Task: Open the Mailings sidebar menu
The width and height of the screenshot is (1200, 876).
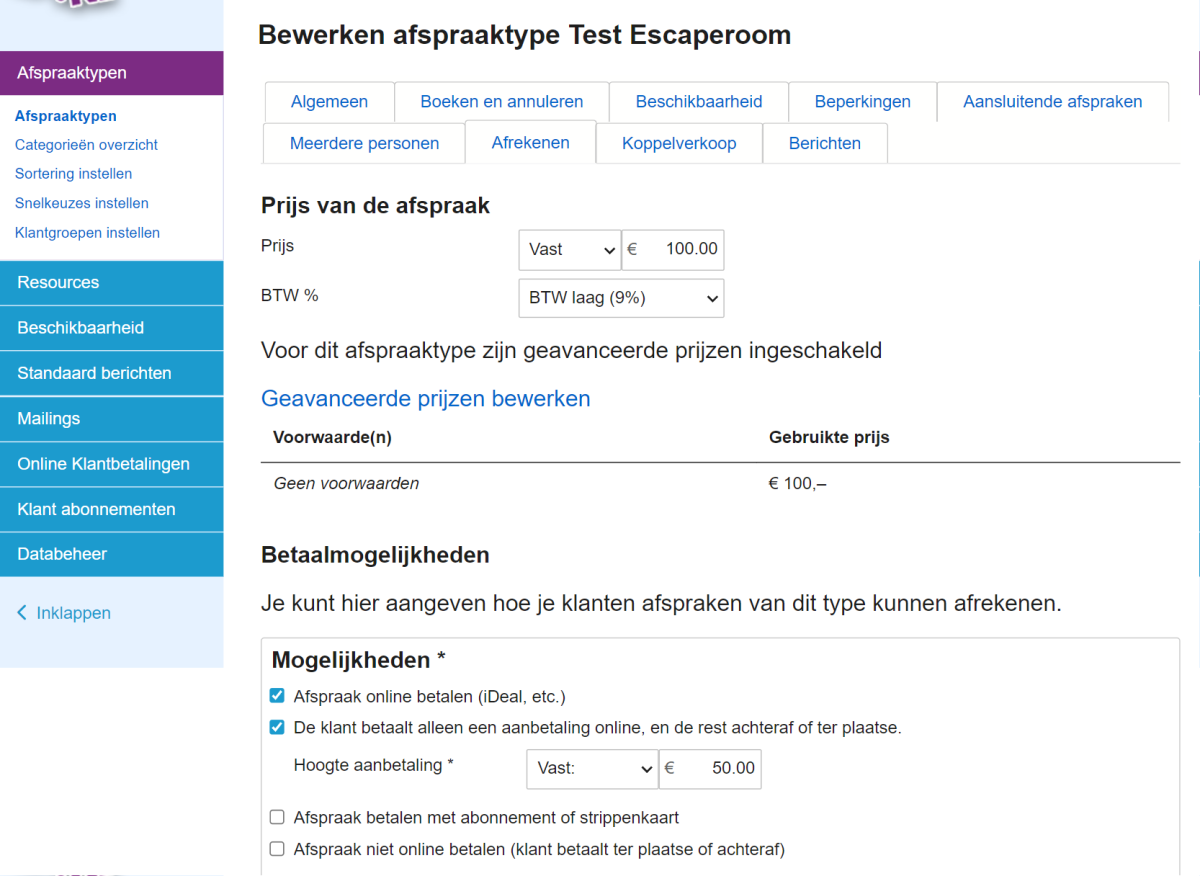Action: [x=112, y=419]
